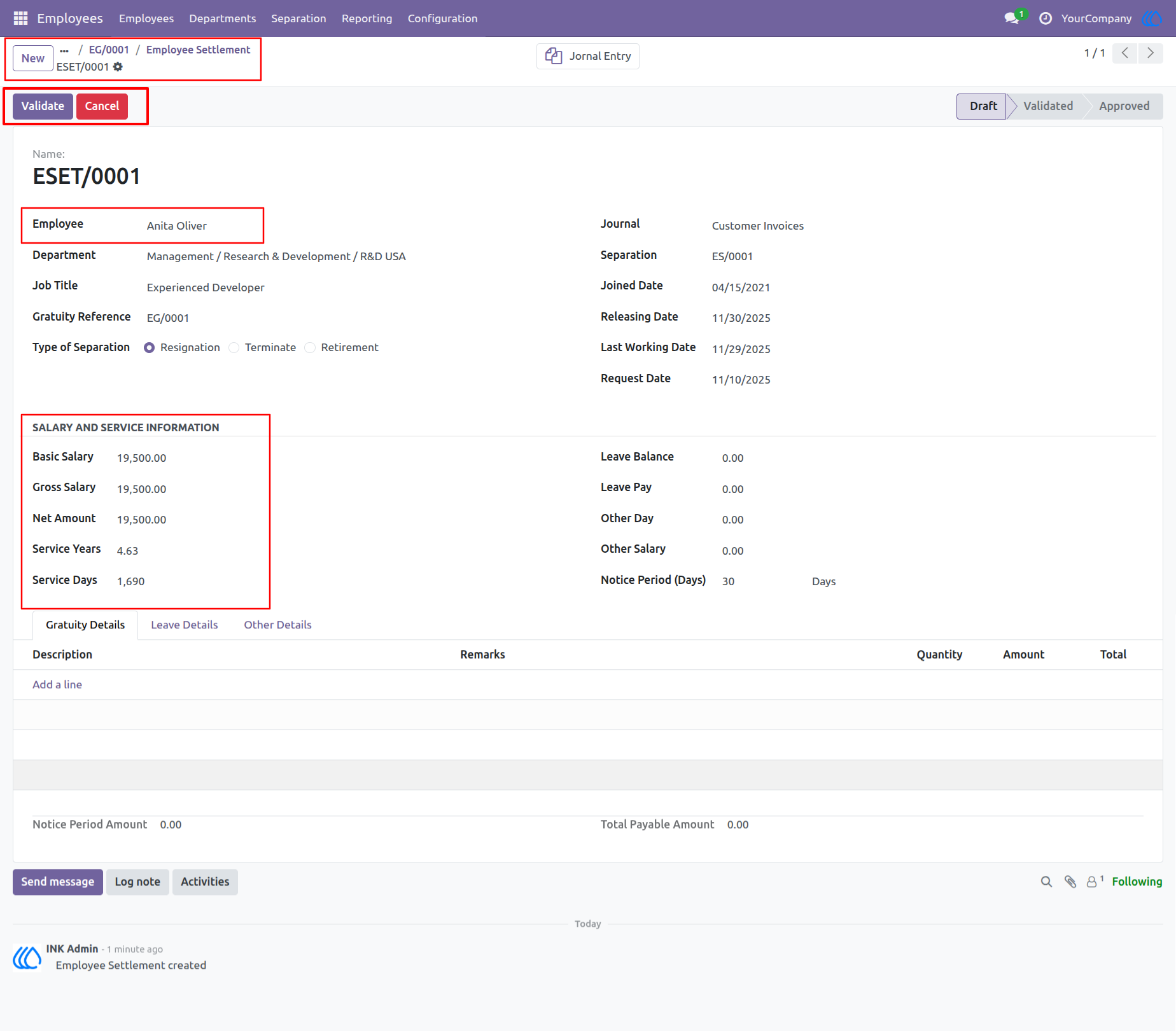Open the conversations chat icon

[x=1012, y=18]
